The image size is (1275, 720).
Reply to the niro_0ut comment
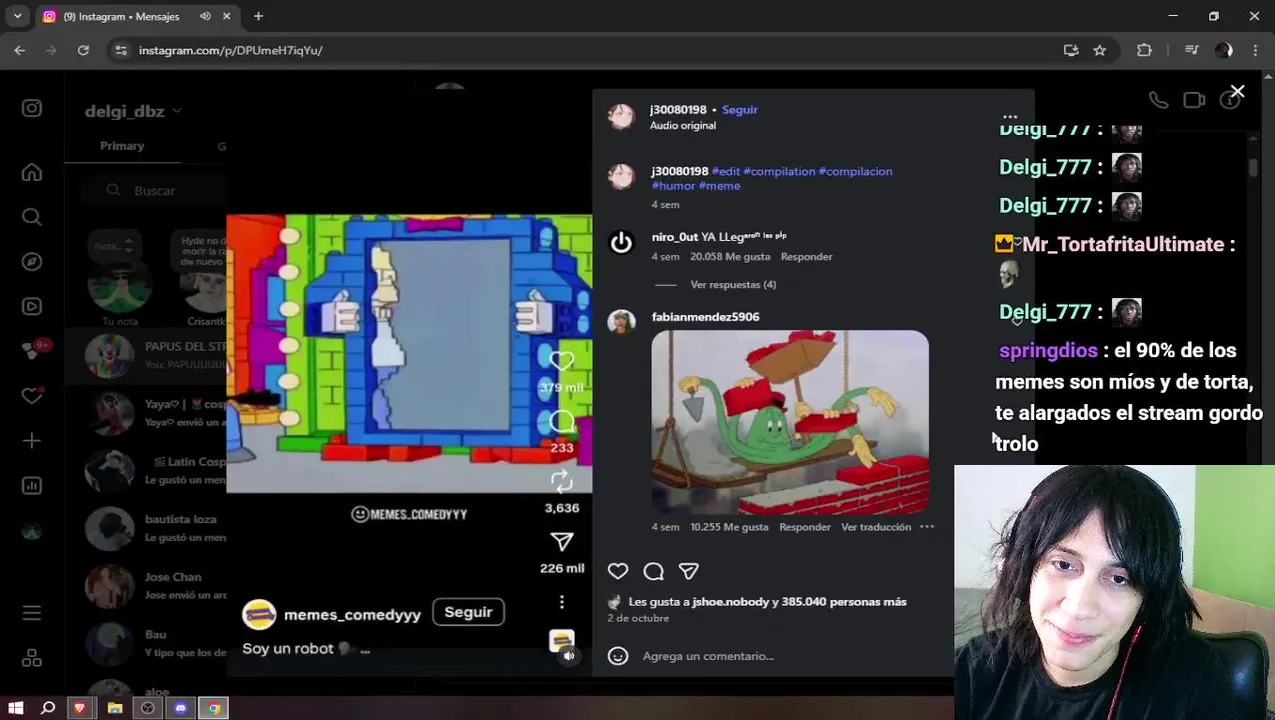(x=806, y=257)
